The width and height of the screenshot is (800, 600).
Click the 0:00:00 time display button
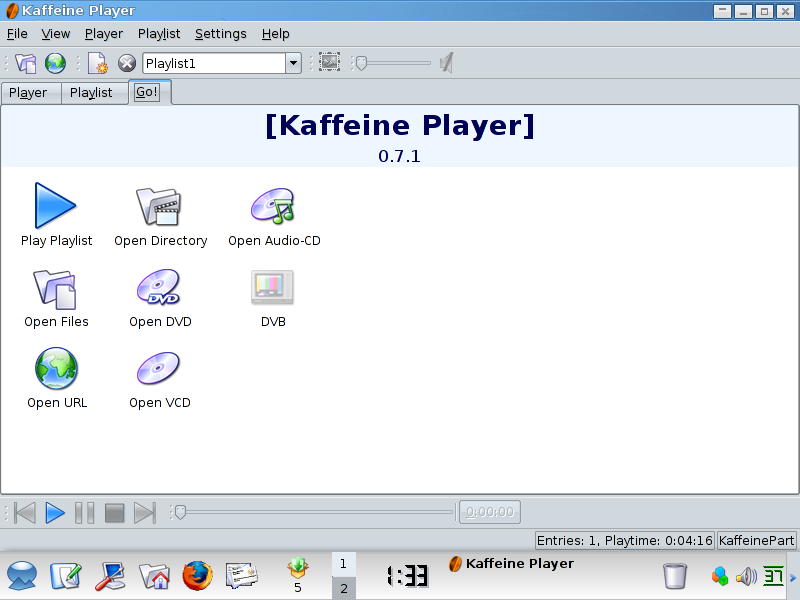[490, 513]
